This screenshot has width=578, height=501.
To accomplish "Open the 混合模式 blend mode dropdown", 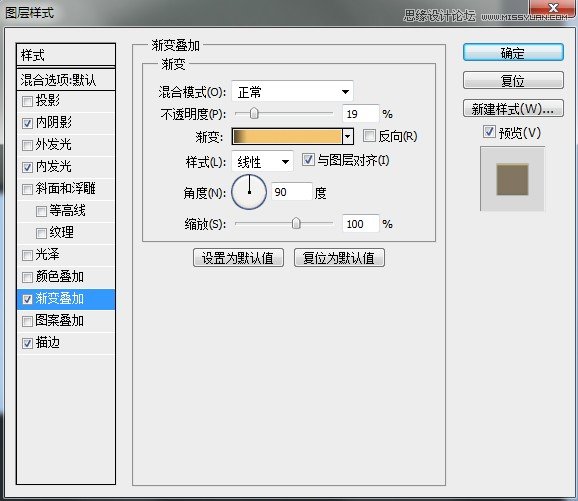I will coord(292,91).
